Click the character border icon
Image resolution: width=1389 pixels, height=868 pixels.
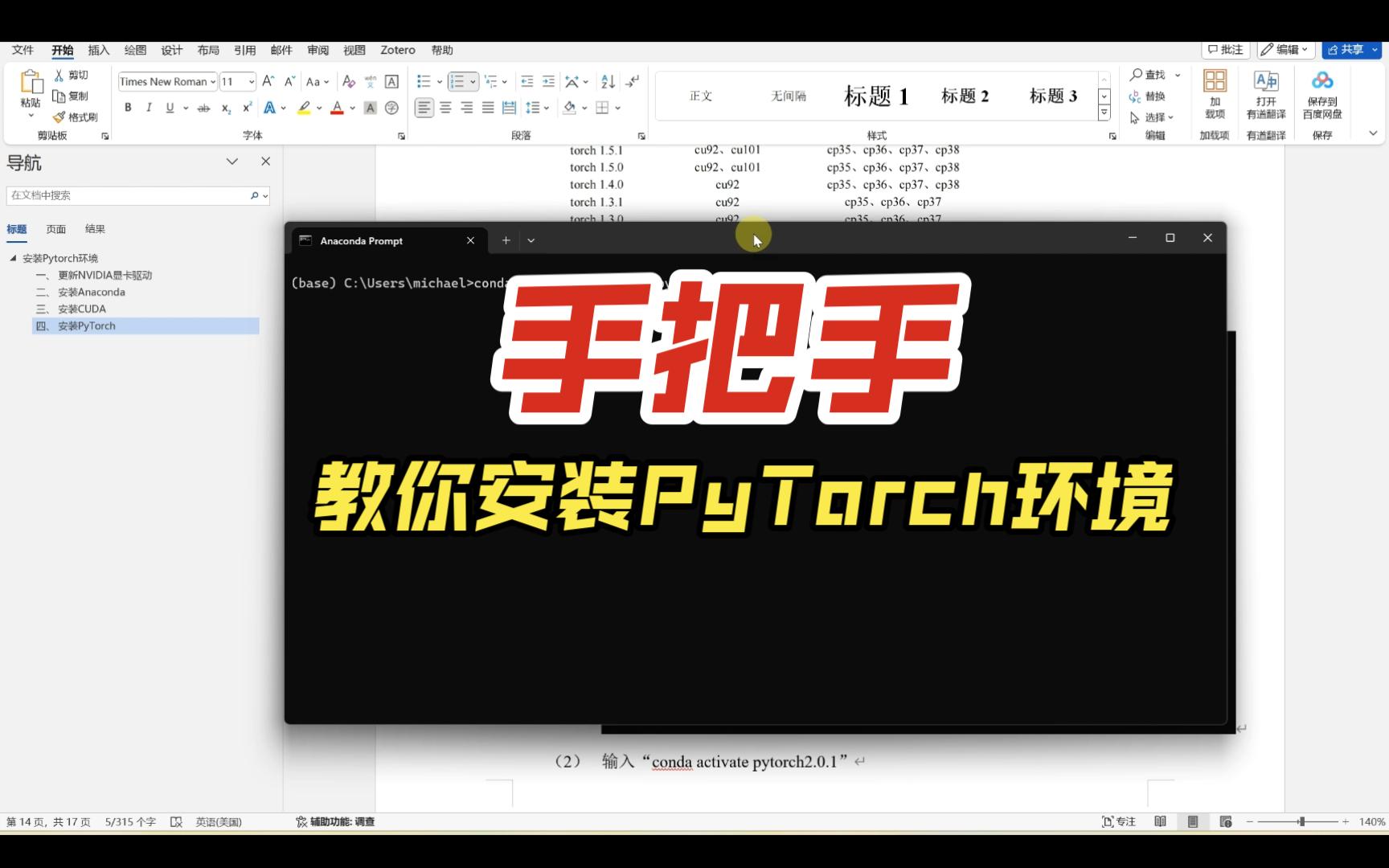[391, 81]
